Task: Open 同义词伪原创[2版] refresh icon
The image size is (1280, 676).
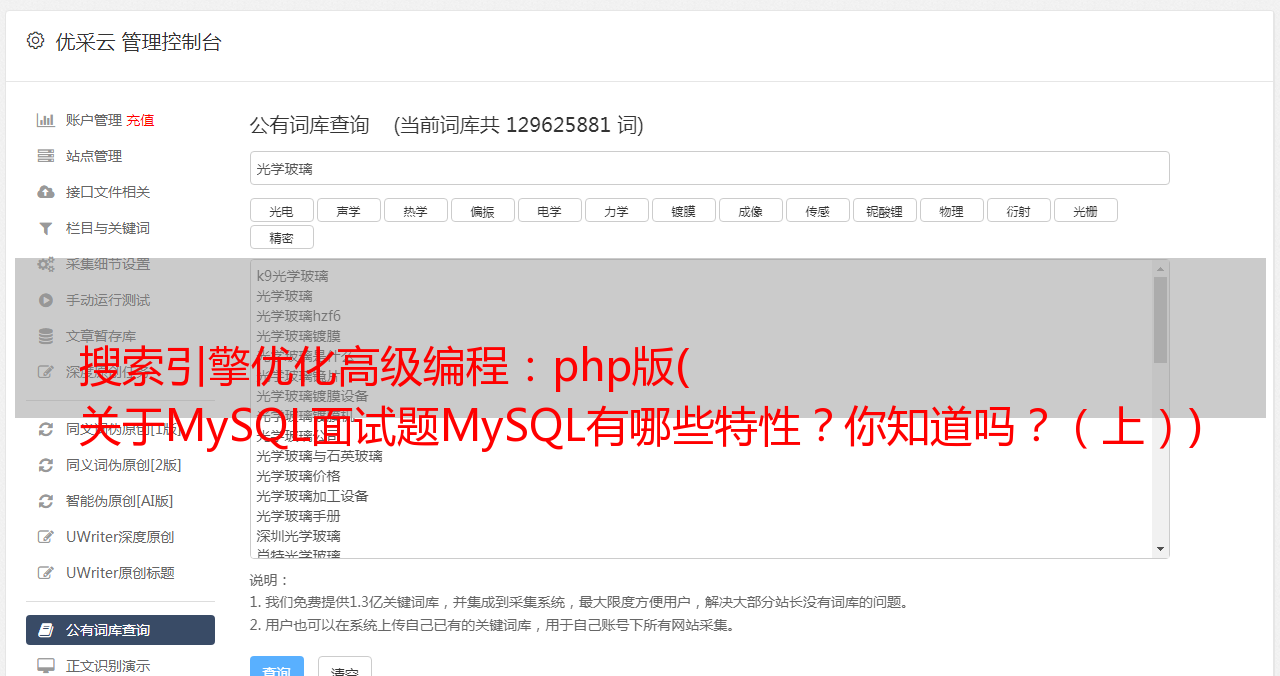Action: point(46,465)
